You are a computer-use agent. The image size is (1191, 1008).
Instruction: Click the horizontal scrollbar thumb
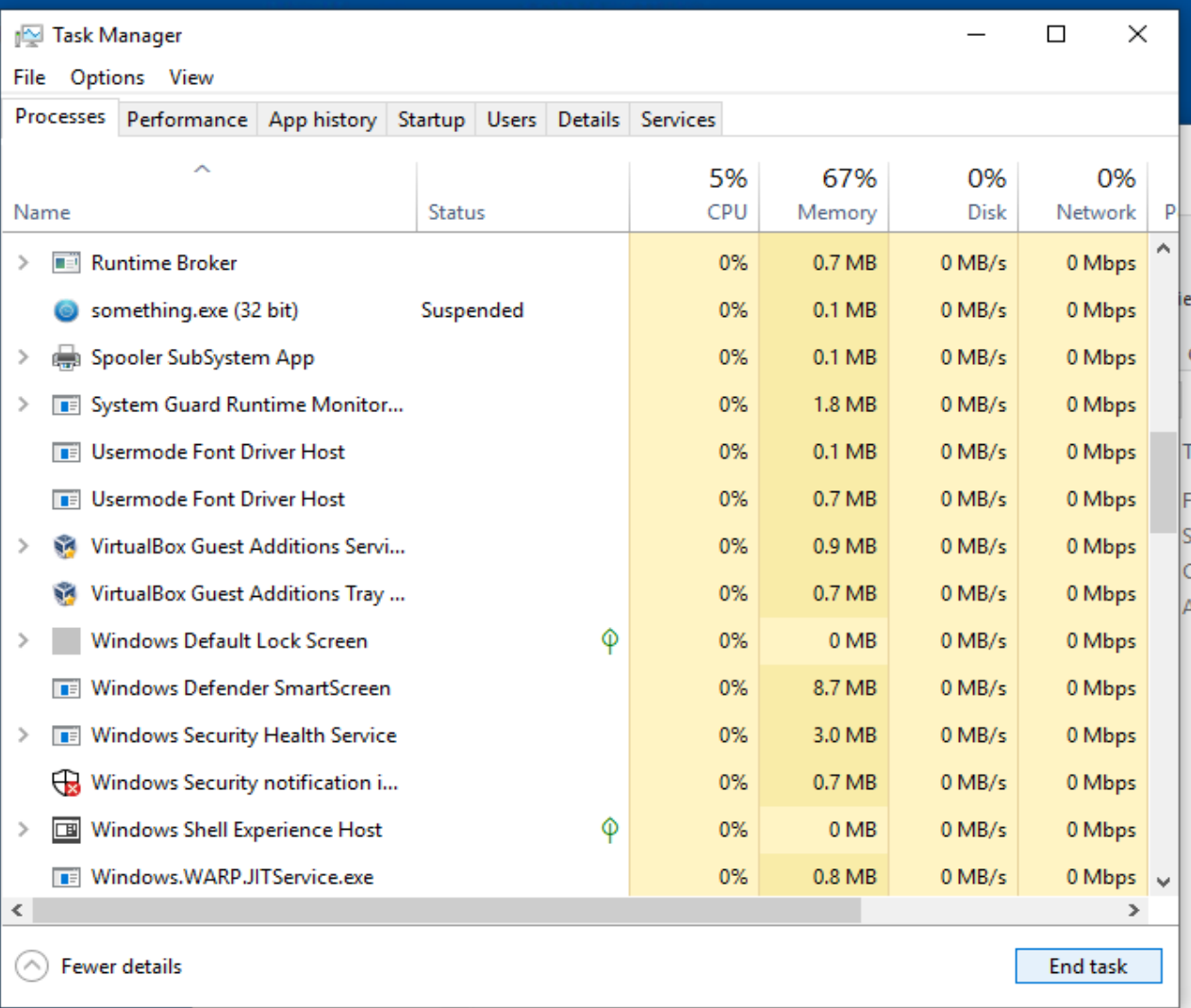(447, 910)
